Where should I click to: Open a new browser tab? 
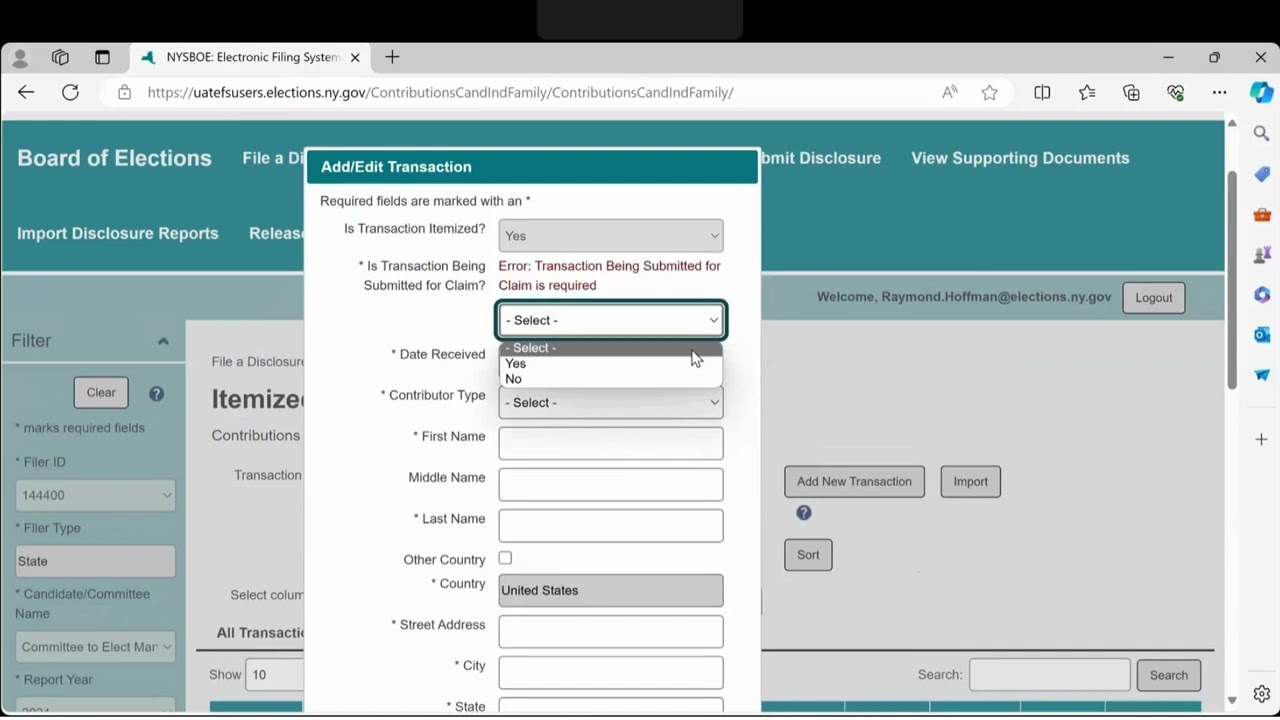click(392, 57)
